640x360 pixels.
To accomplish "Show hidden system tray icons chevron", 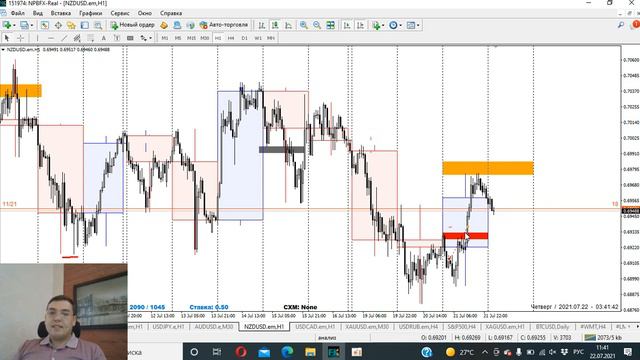I will (x=484, y=352).
